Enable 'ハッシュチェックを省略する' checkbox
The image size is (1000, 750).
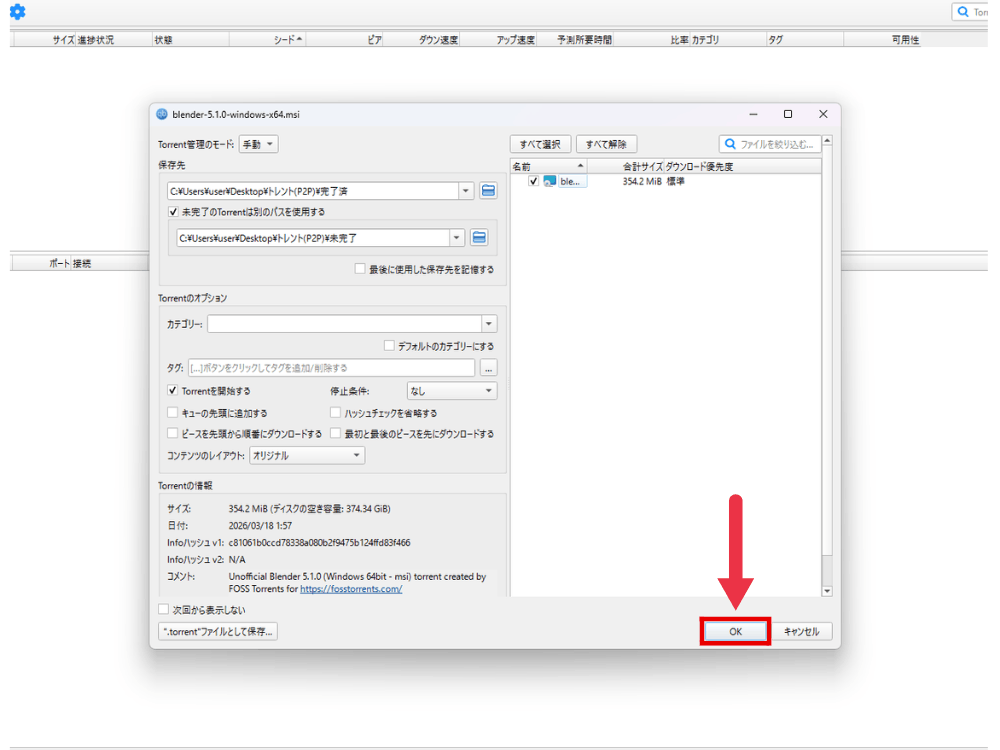tap(336, 413)
